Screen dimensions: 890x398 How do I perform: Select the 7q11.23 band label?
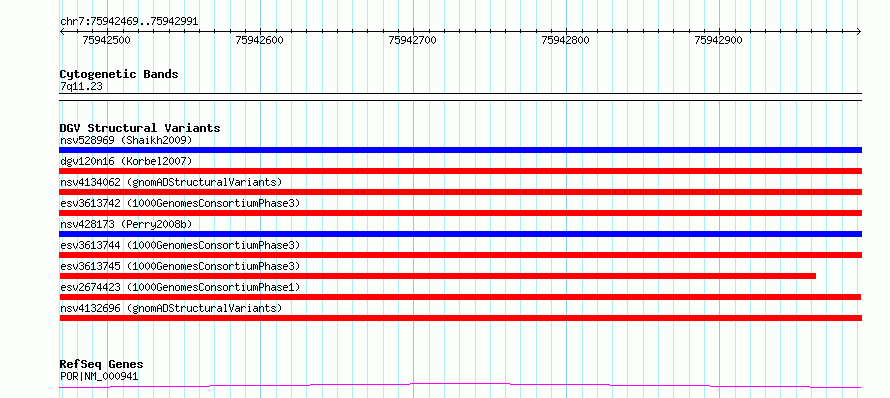[81, 86]
